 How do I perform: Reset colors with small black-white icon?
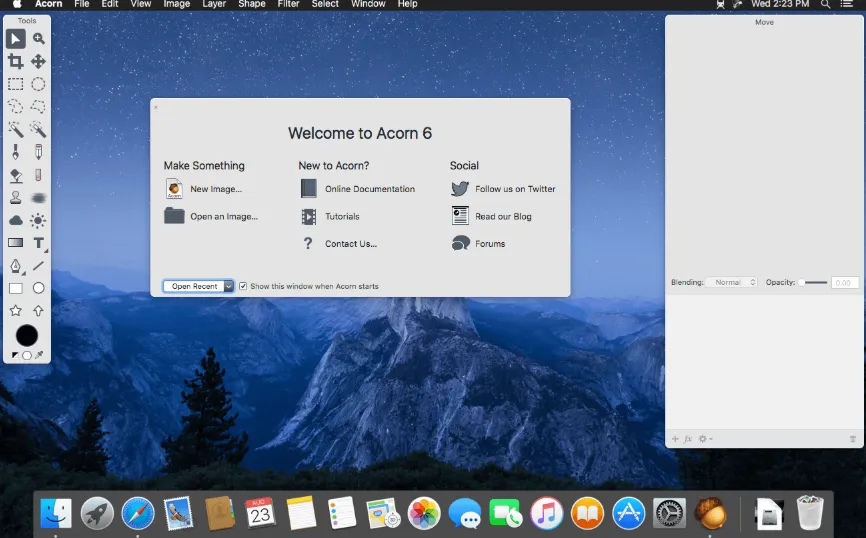[15, 355]
